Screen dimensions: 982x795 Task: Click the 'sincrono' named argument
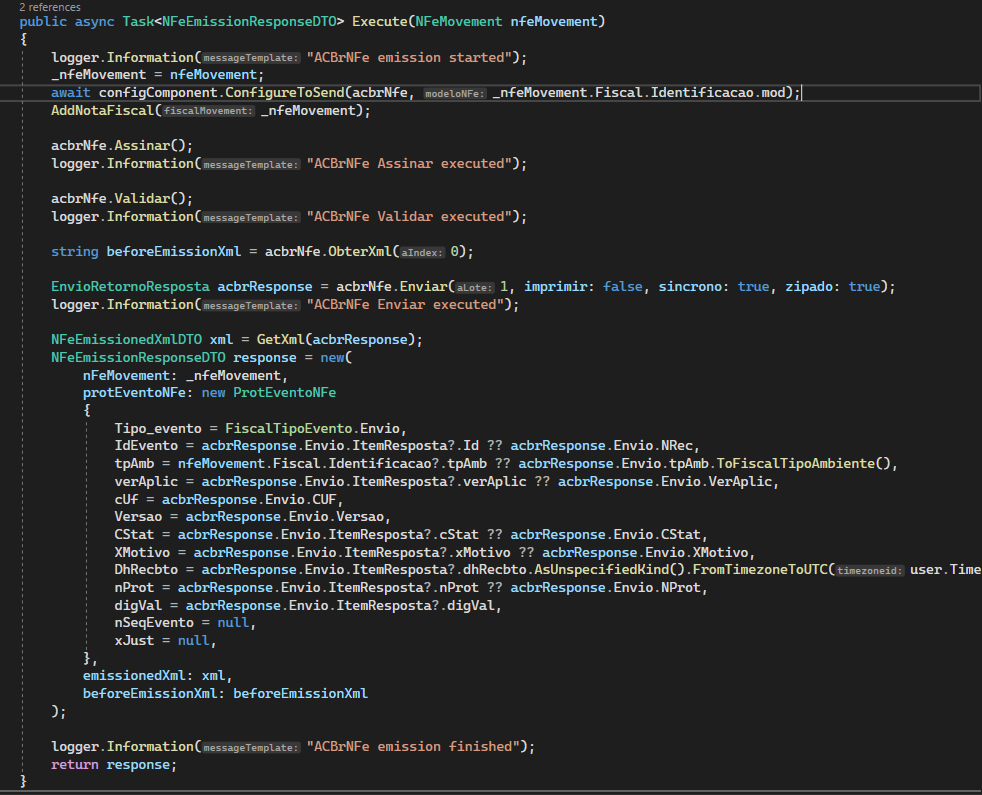click(690, 287)
